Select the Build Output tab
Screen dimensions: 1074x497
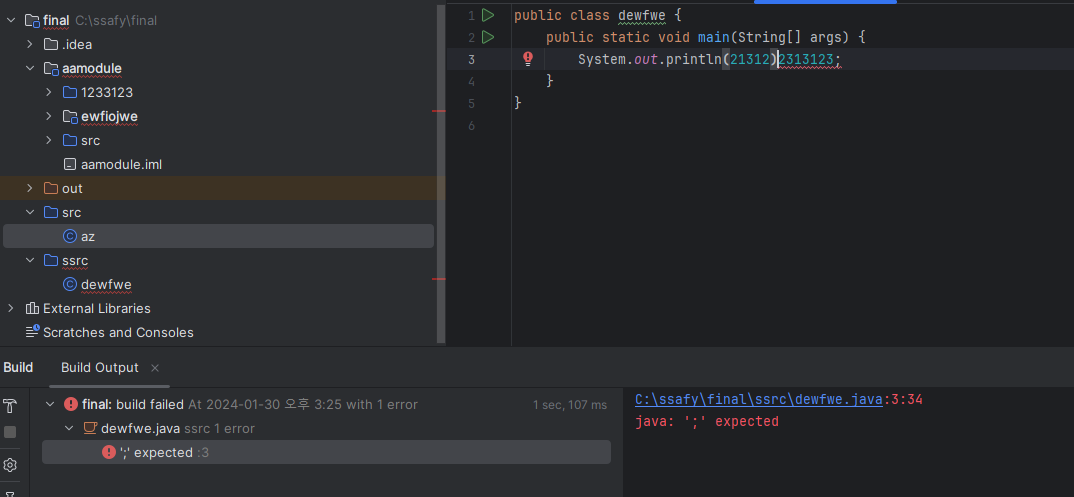pos(100,368)
